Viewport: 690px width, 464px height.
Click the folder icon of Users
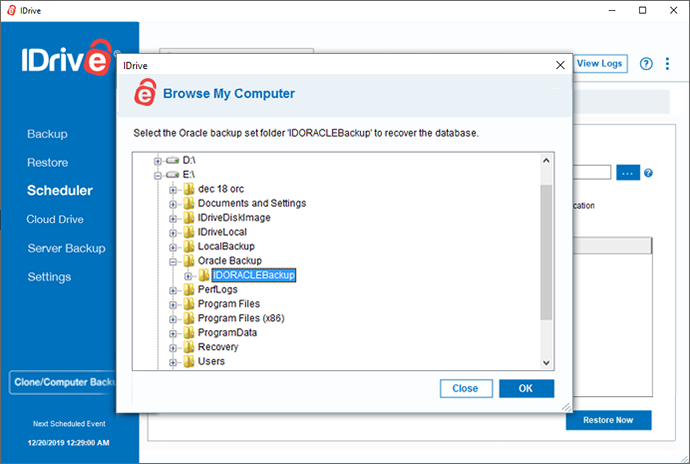click(x=189, y=361)
